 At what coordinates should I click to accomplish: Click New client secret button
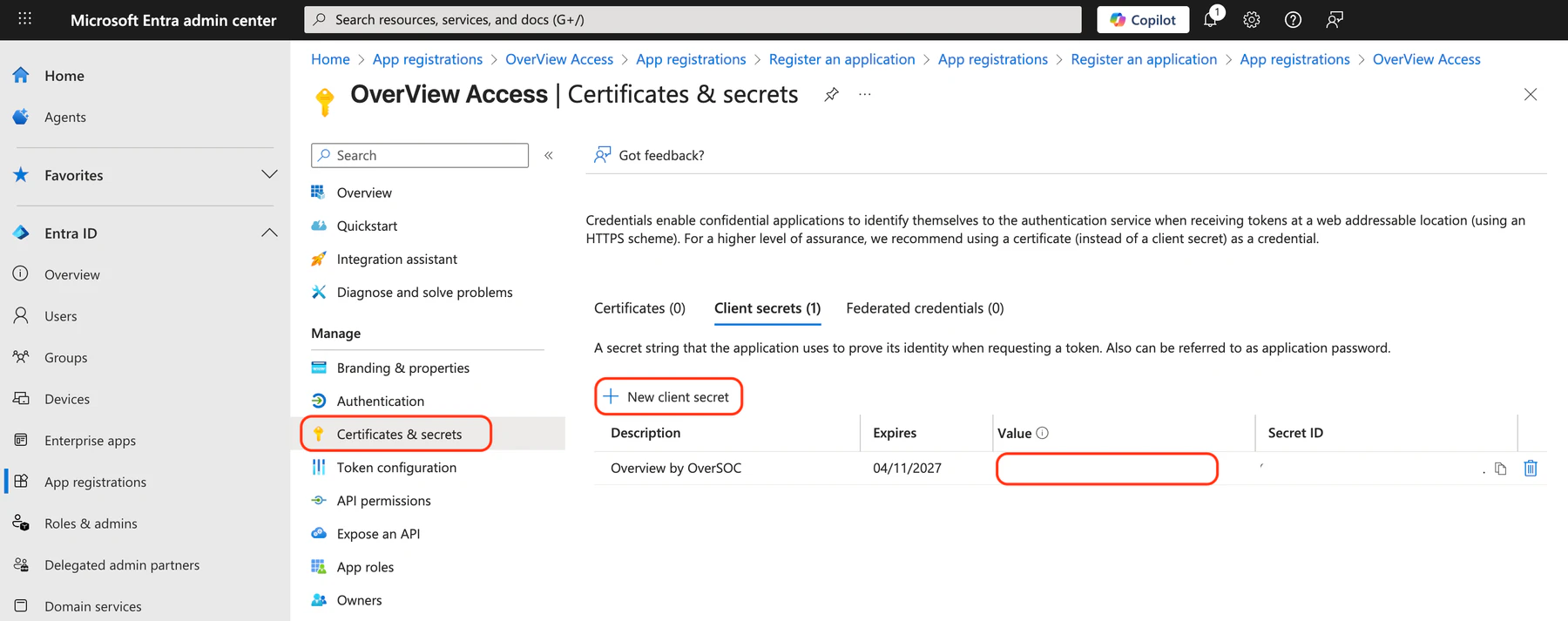coord(668,396)
